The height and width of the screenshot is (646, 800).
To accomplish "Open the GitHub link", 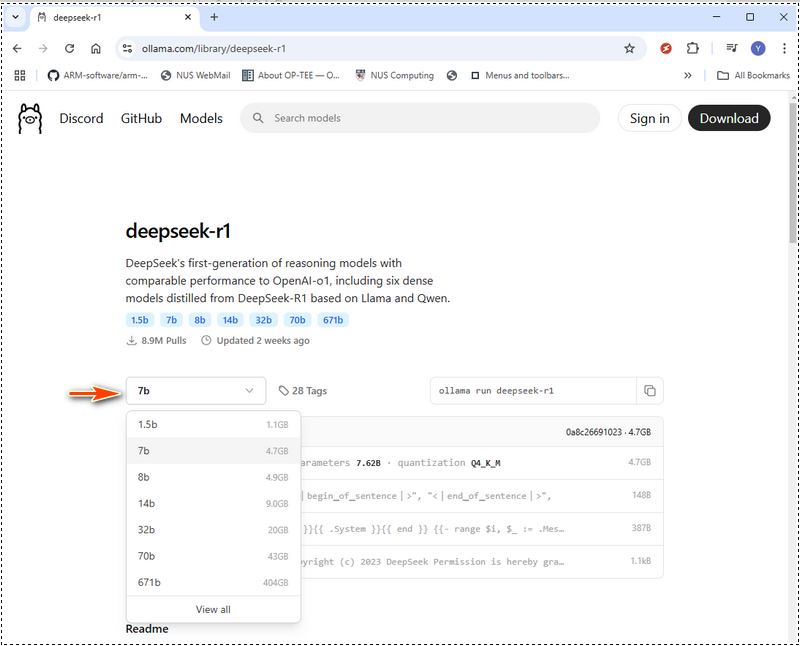I will click(x=141, y=118).
